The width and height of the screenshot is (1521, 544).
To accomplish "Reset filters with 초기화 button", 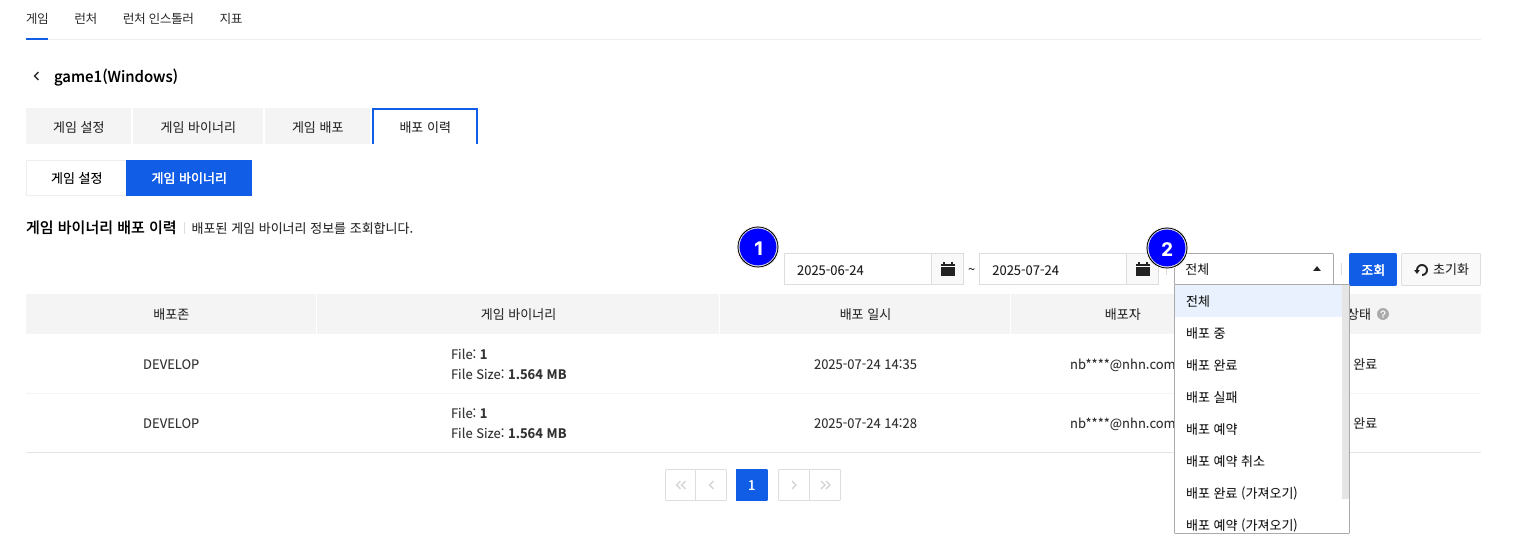I will tap(1441, 270).
